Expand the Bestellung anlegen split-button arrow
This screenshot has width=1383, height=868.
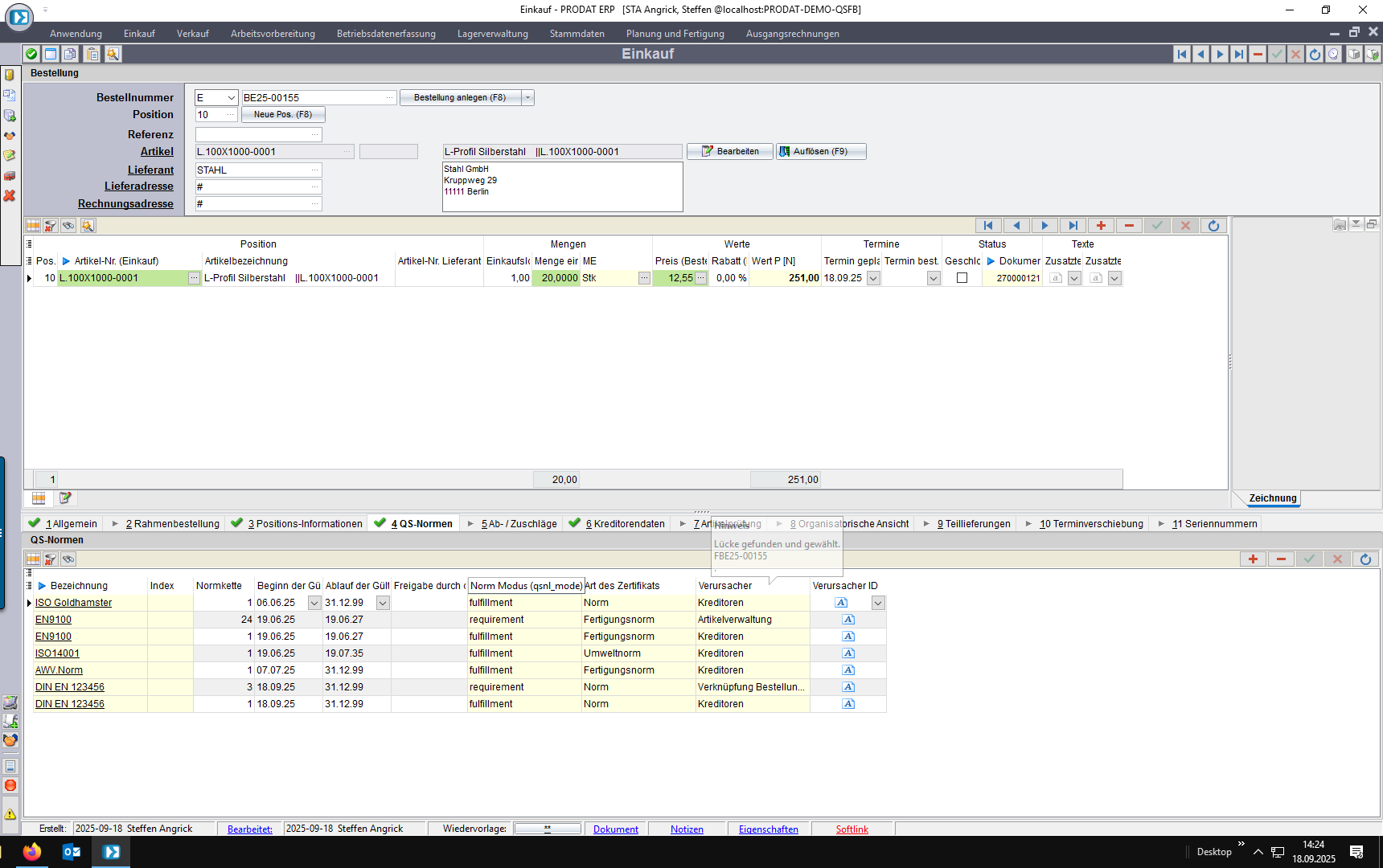pyautogui.click(x=527, y=98)
